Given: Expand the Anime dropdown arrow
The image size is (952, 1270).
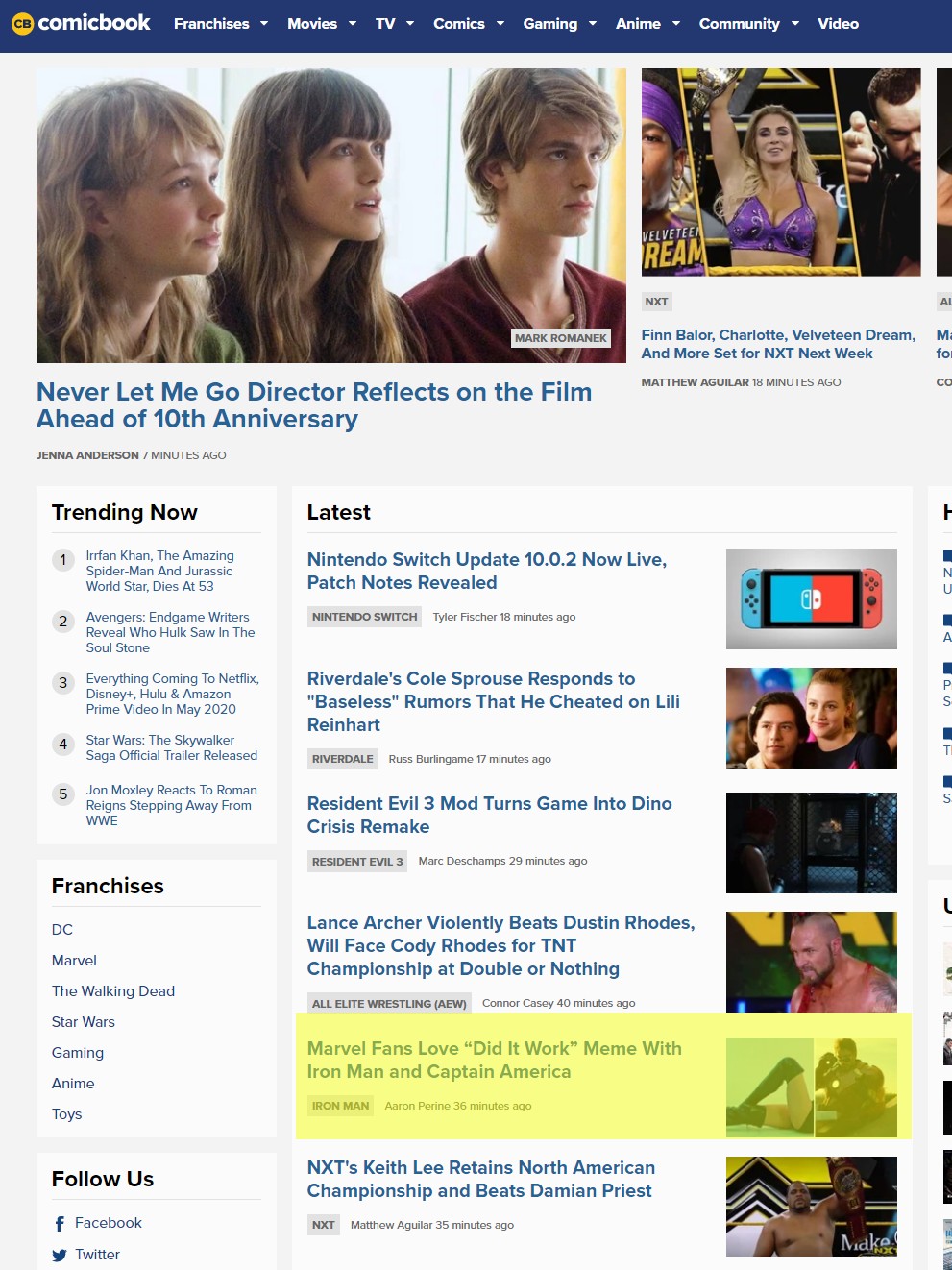Looking at the screenshot, I should click(676, 23).
